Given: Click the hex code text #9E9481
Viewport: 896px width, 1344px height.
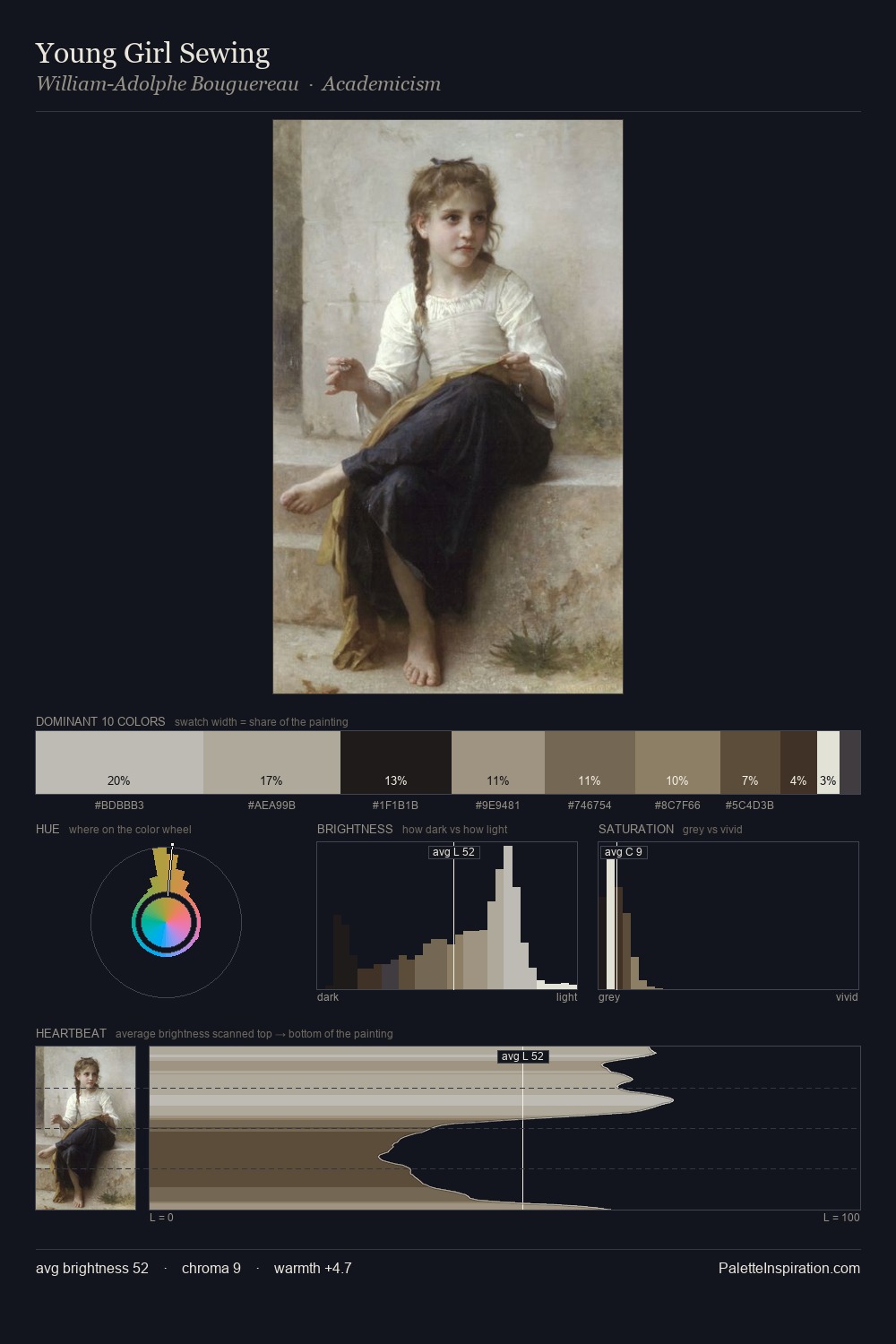Looking at the screenshot, I should (x=498, y=806).
